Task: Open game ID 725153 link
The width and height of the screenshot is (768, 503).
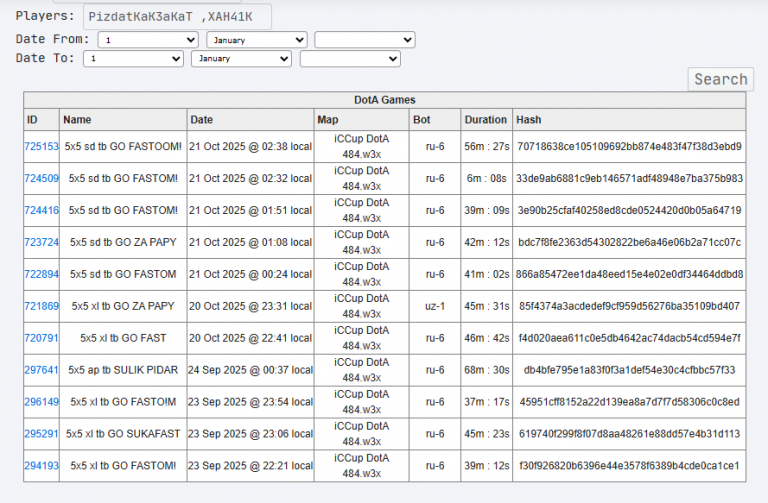Action: pyautogui.click(x=41, y=146)
